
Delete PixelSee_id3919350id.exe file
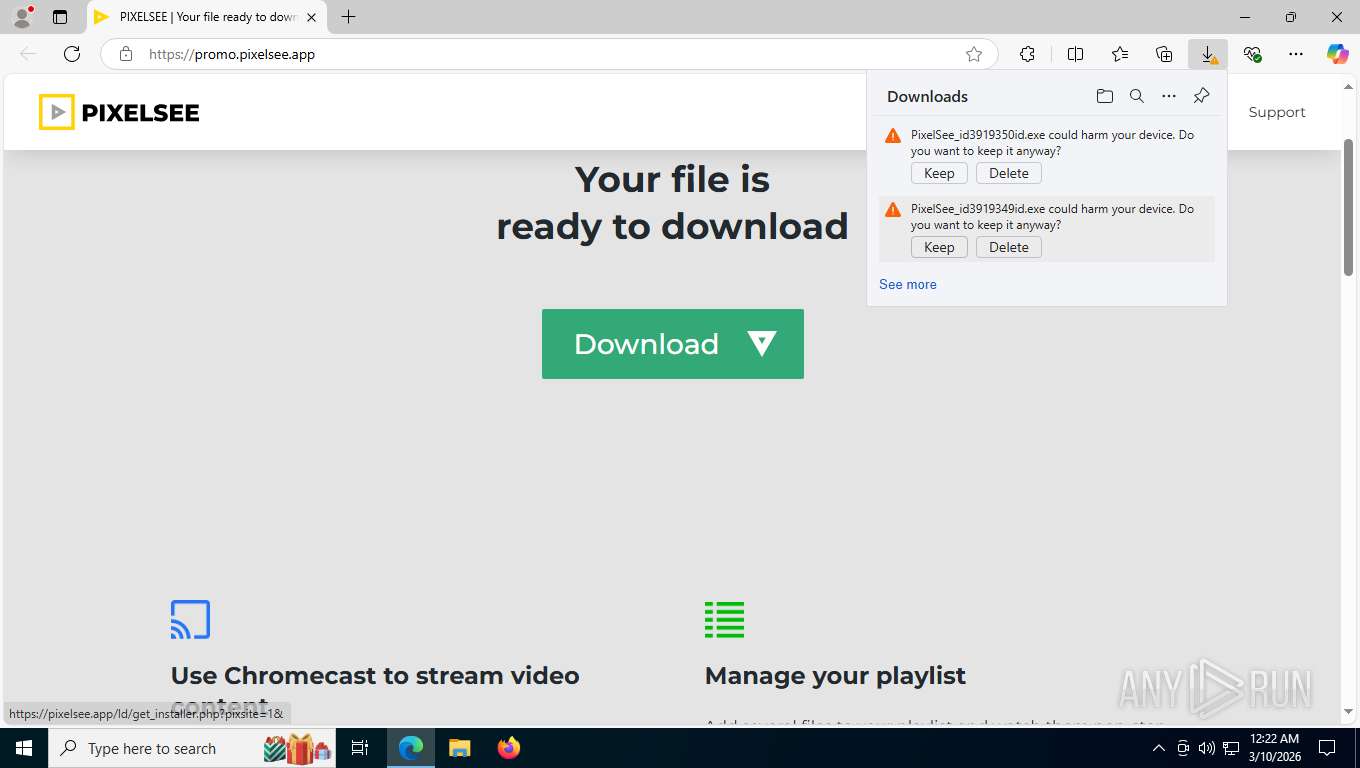pyautogui.click(x=1009, y=173)
